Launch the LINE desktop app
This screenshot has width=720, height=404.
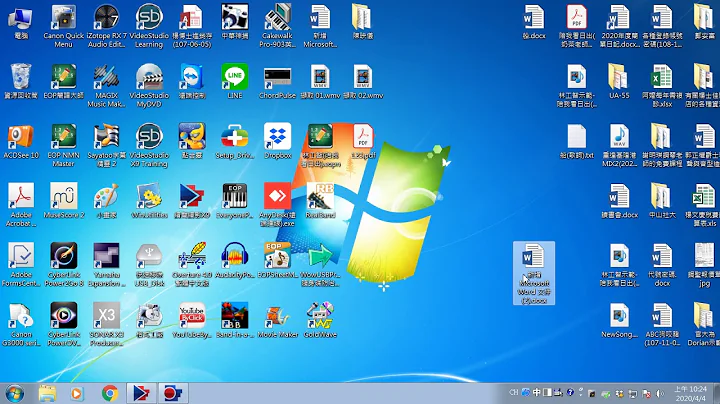(x=235, y=81)
